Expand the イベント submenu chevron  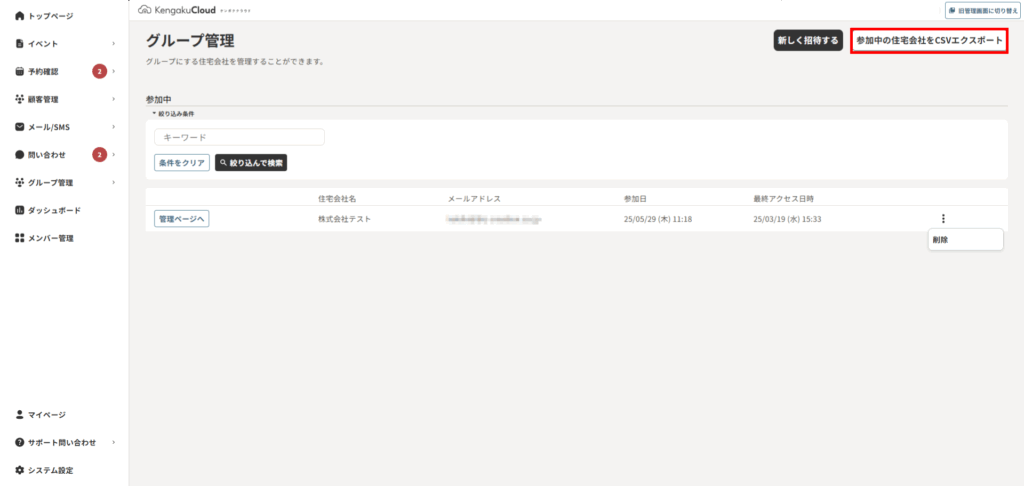tap(114, 44)
